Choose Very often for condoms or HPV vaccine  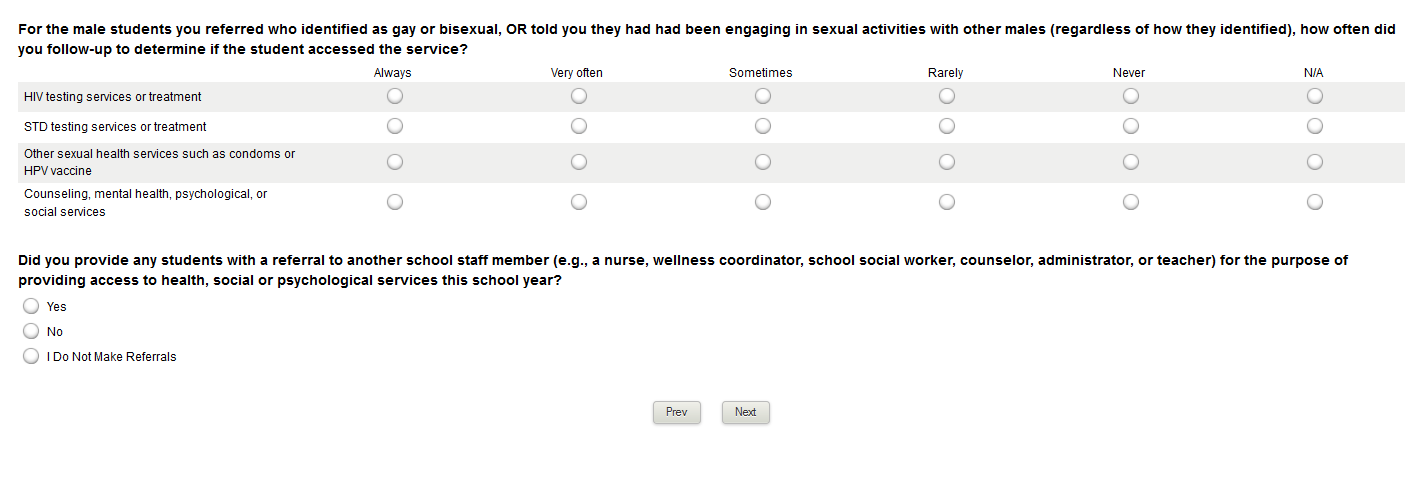pos(579,161)
